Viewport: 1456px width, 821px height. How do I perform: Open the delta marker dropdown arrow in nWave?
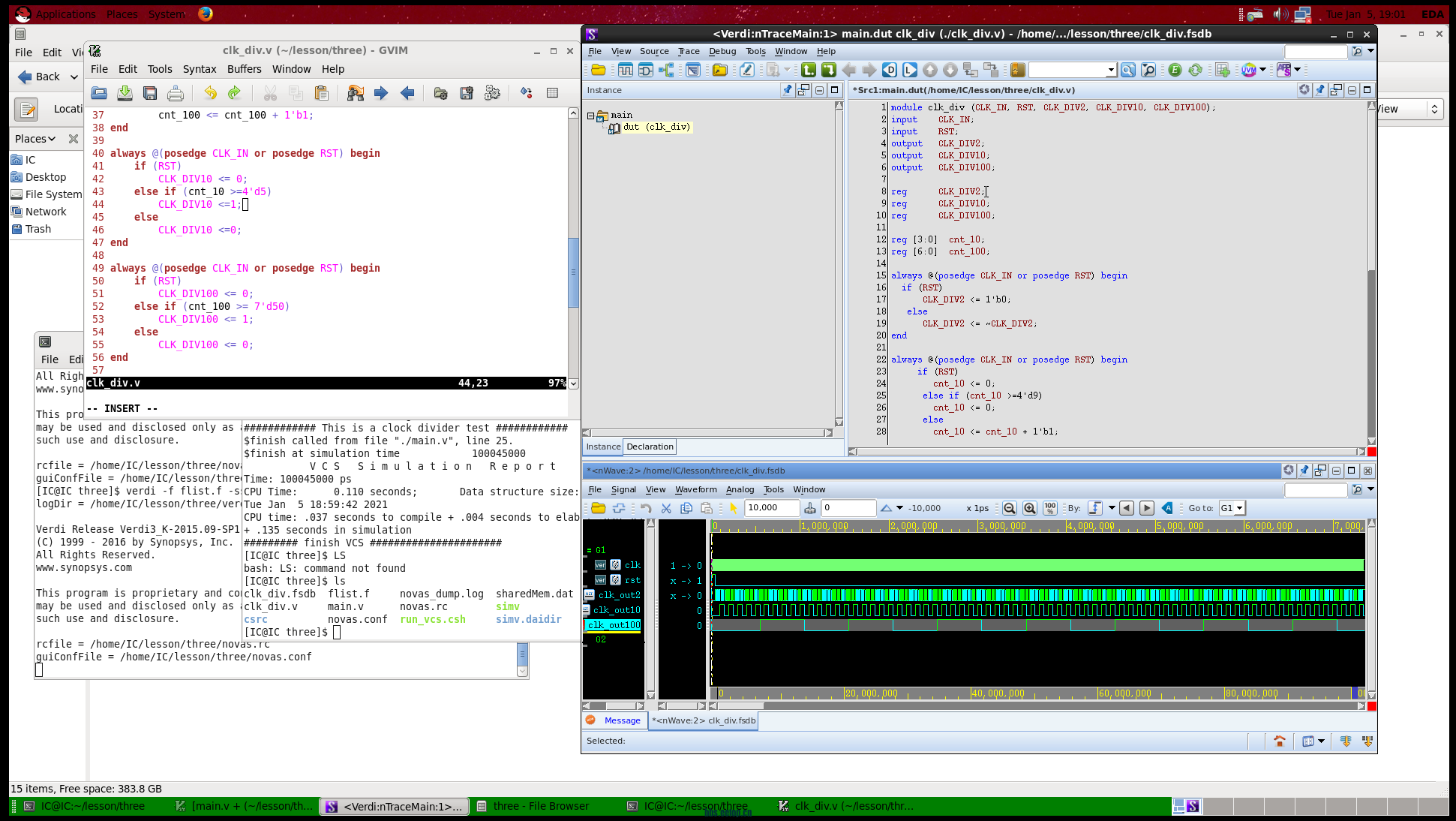(899, 508)
